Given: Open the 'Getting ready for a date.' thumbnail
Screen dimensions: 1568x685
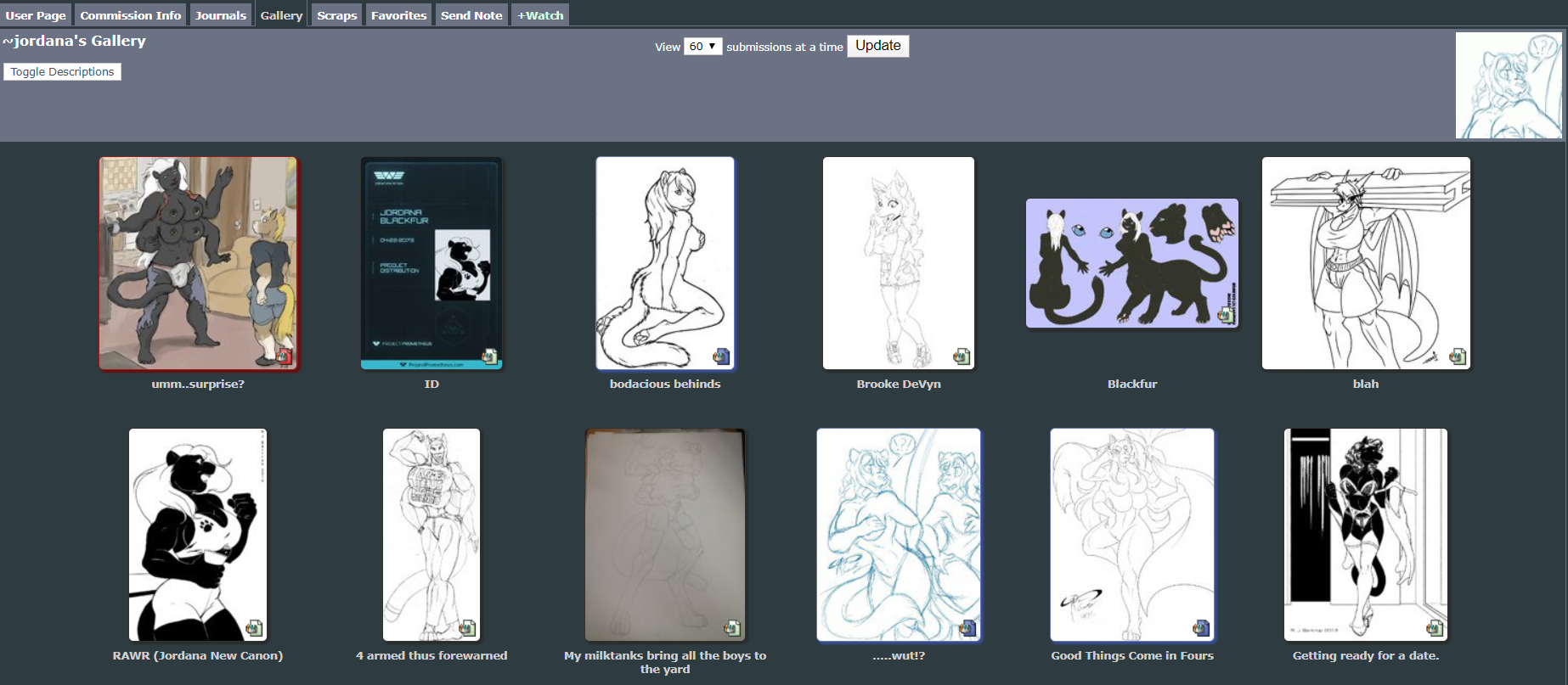Looking at the screenshot, I should (1366, 535).
